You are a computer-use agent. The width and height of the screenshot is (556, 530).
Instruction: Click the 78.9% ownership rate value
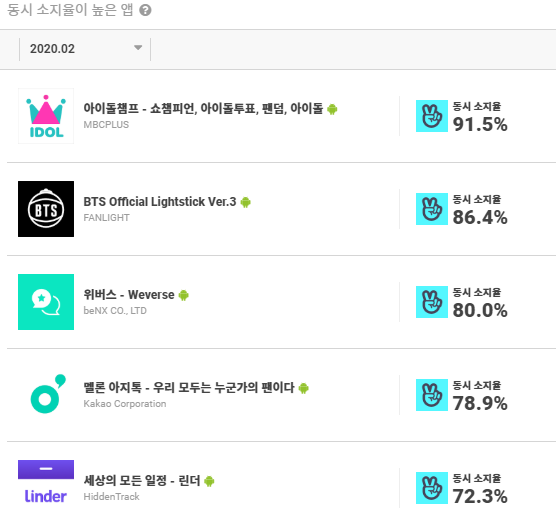[480, 403]
